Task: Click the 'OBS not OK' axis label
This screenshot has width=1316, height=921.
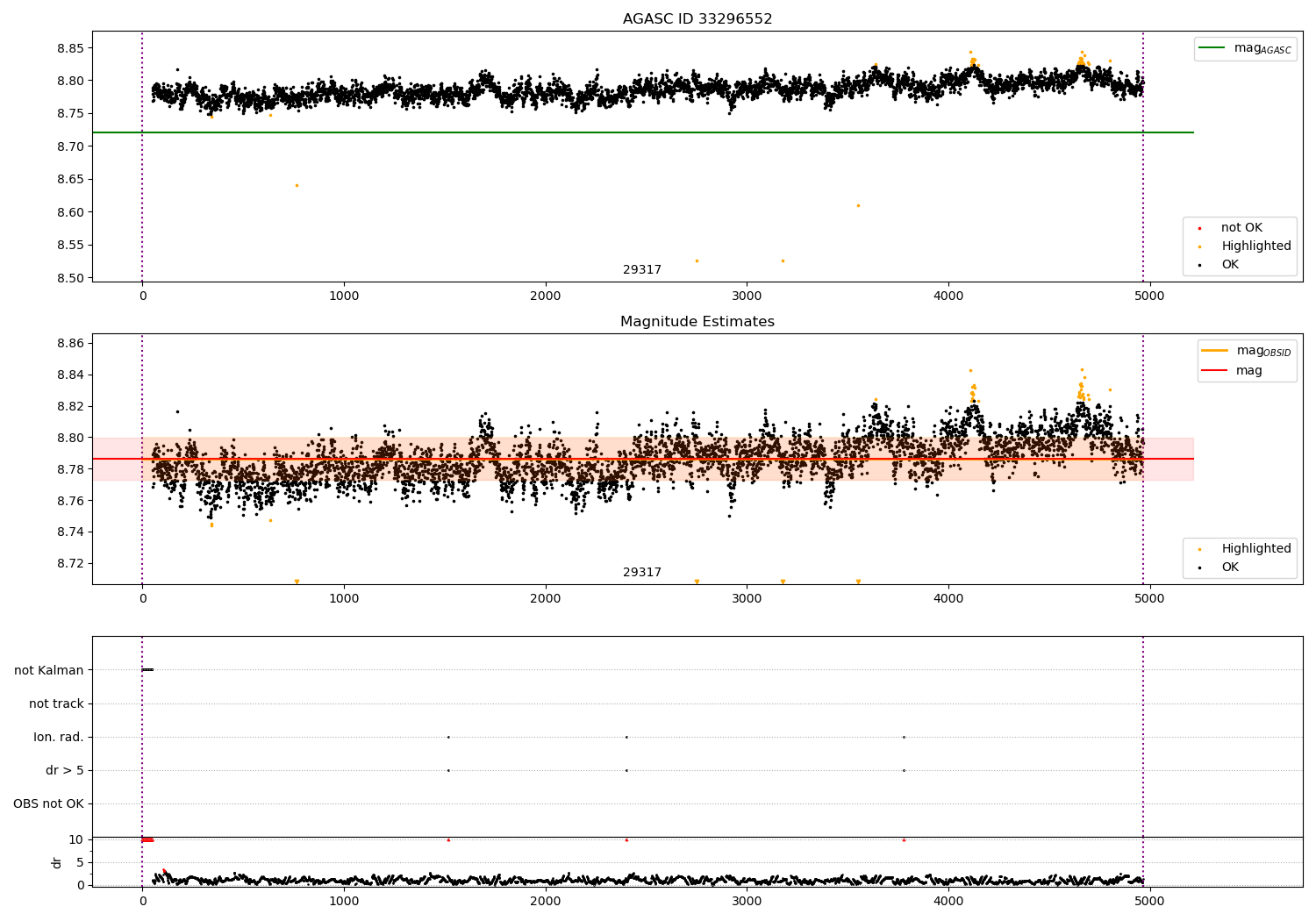Action: pyautogui.click(x=48, y=804)
